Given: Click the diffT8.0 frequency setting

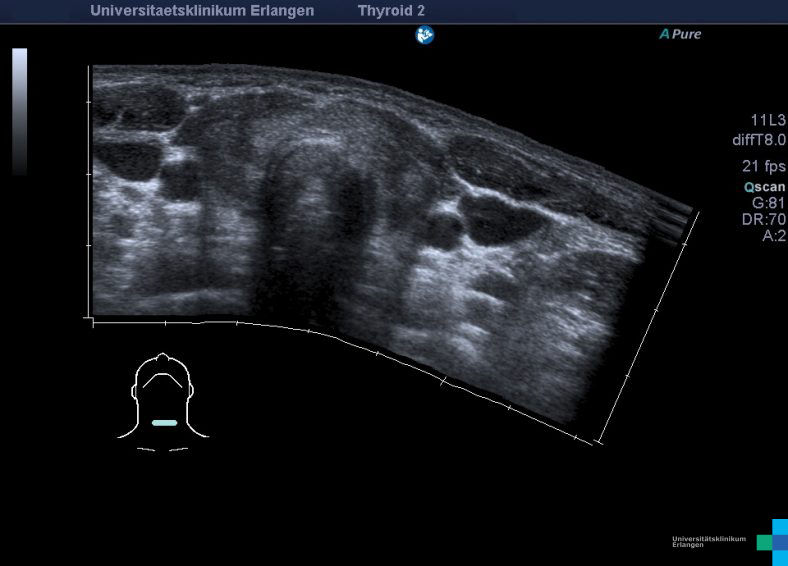Looking at the screenshot, I should 759,140.
